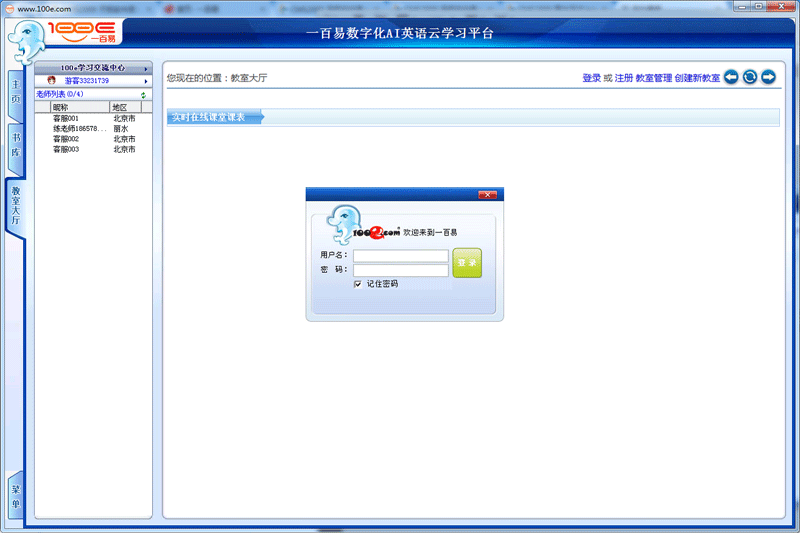
Task: Focus the 密码 input field
Action: coord(401,270)
